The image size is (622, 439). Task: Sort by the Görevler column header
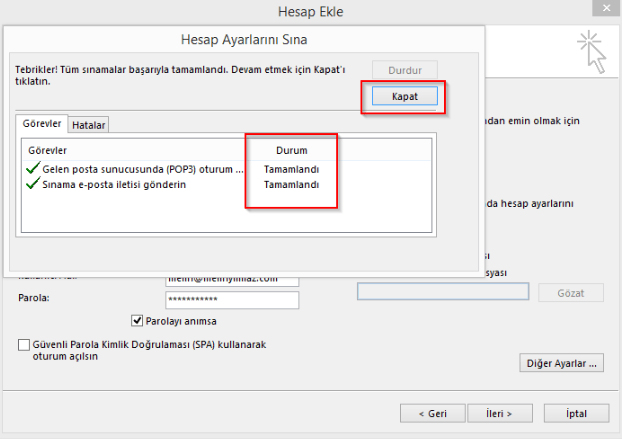pyautogui.click(x=47, y=149)
